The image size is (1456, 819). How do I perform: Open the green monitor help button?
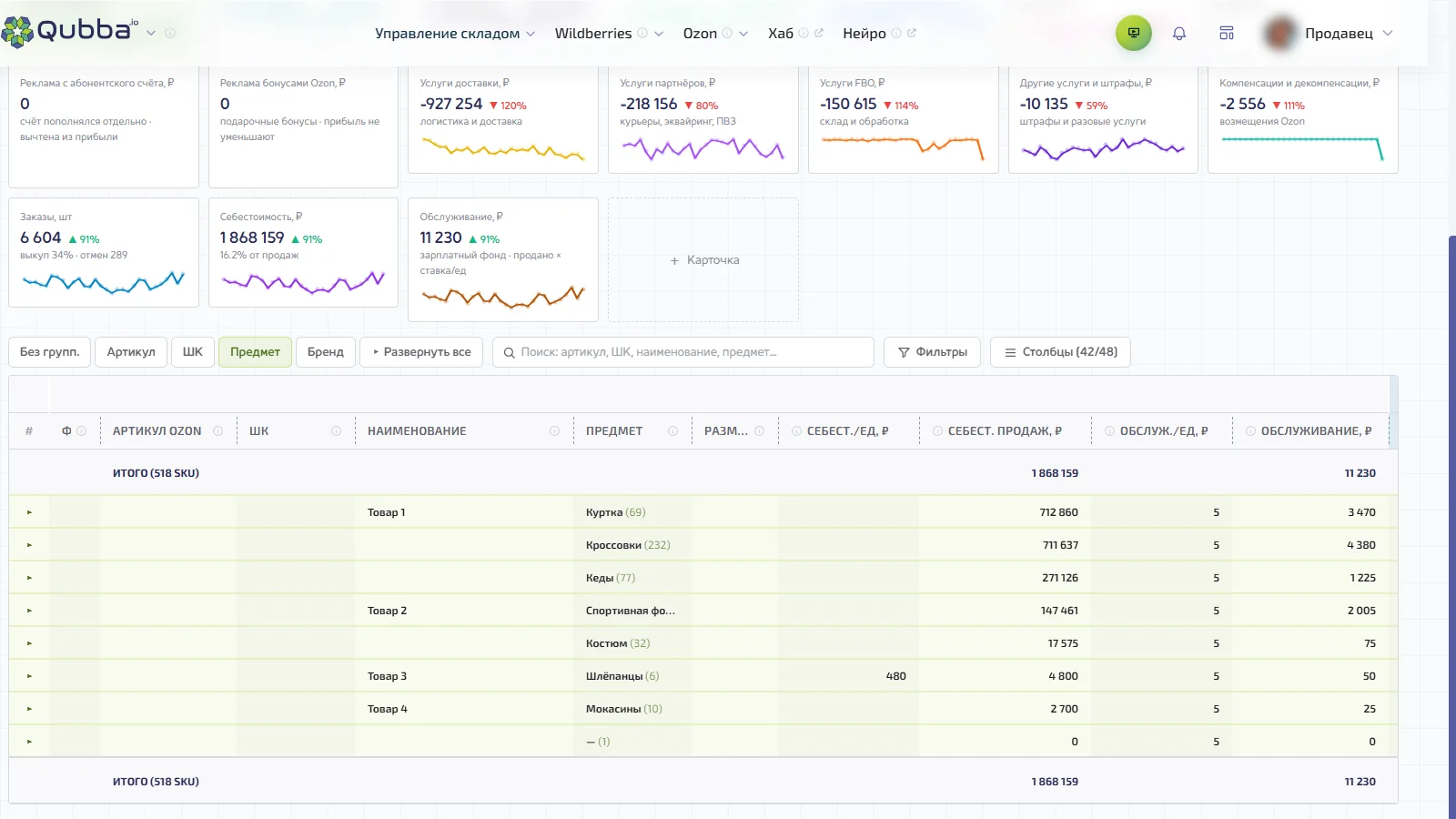[1134, 33]
